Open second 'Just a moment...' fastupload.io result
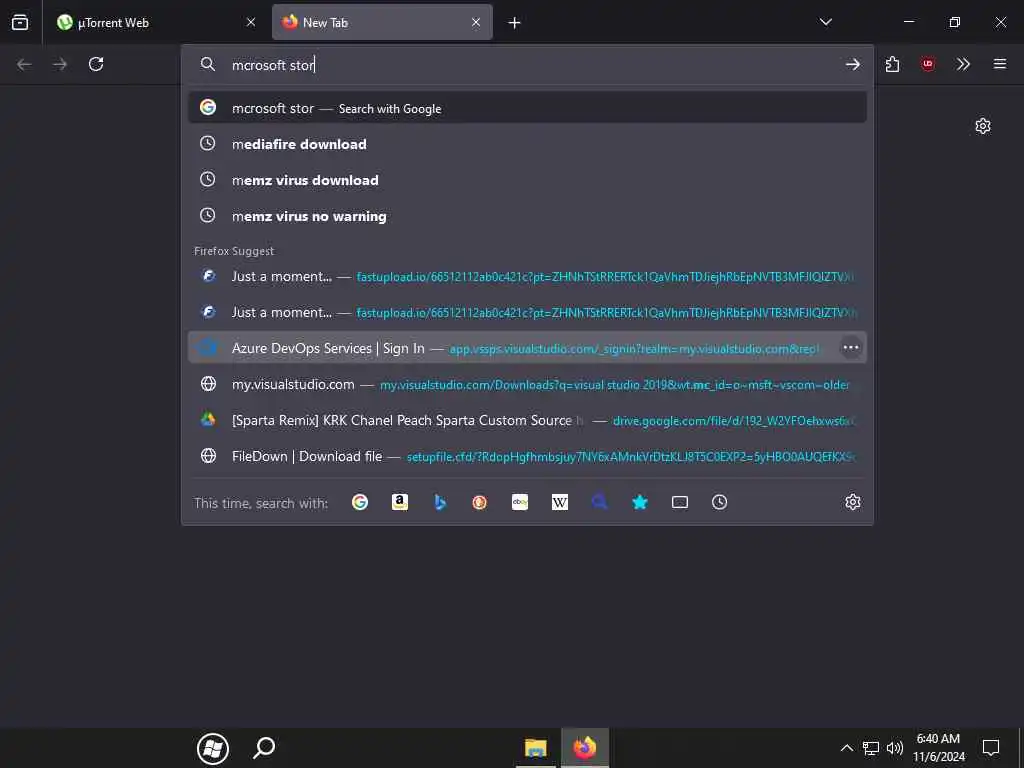1024x768 pixels. (x=527, y=312)
